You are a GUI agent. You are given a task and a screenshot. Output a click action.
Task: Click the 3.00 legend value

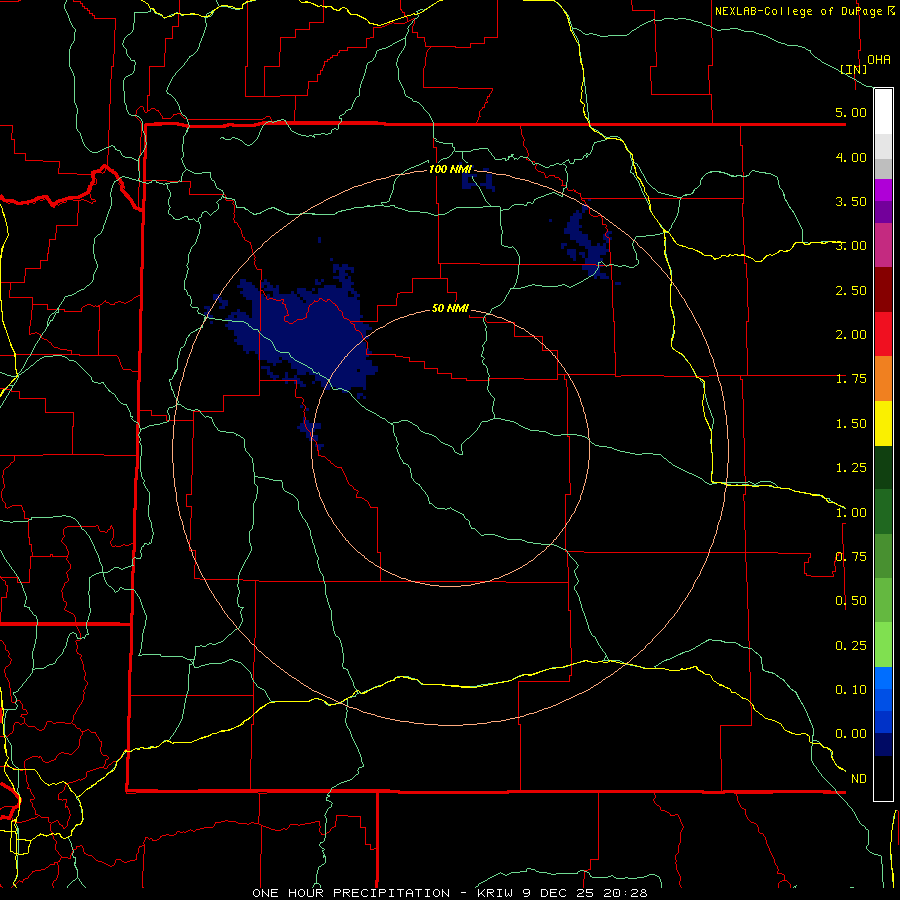851,246
